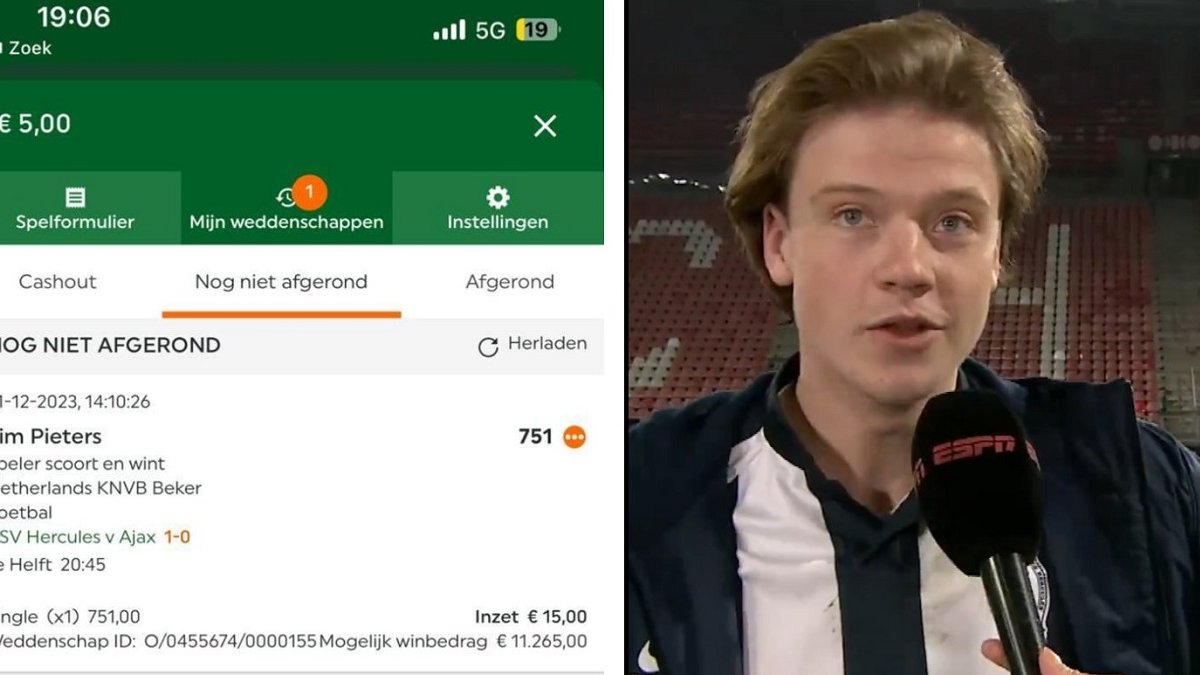
Task: Open the orange three-dot menu beside 751
Action: pos(574,437)
